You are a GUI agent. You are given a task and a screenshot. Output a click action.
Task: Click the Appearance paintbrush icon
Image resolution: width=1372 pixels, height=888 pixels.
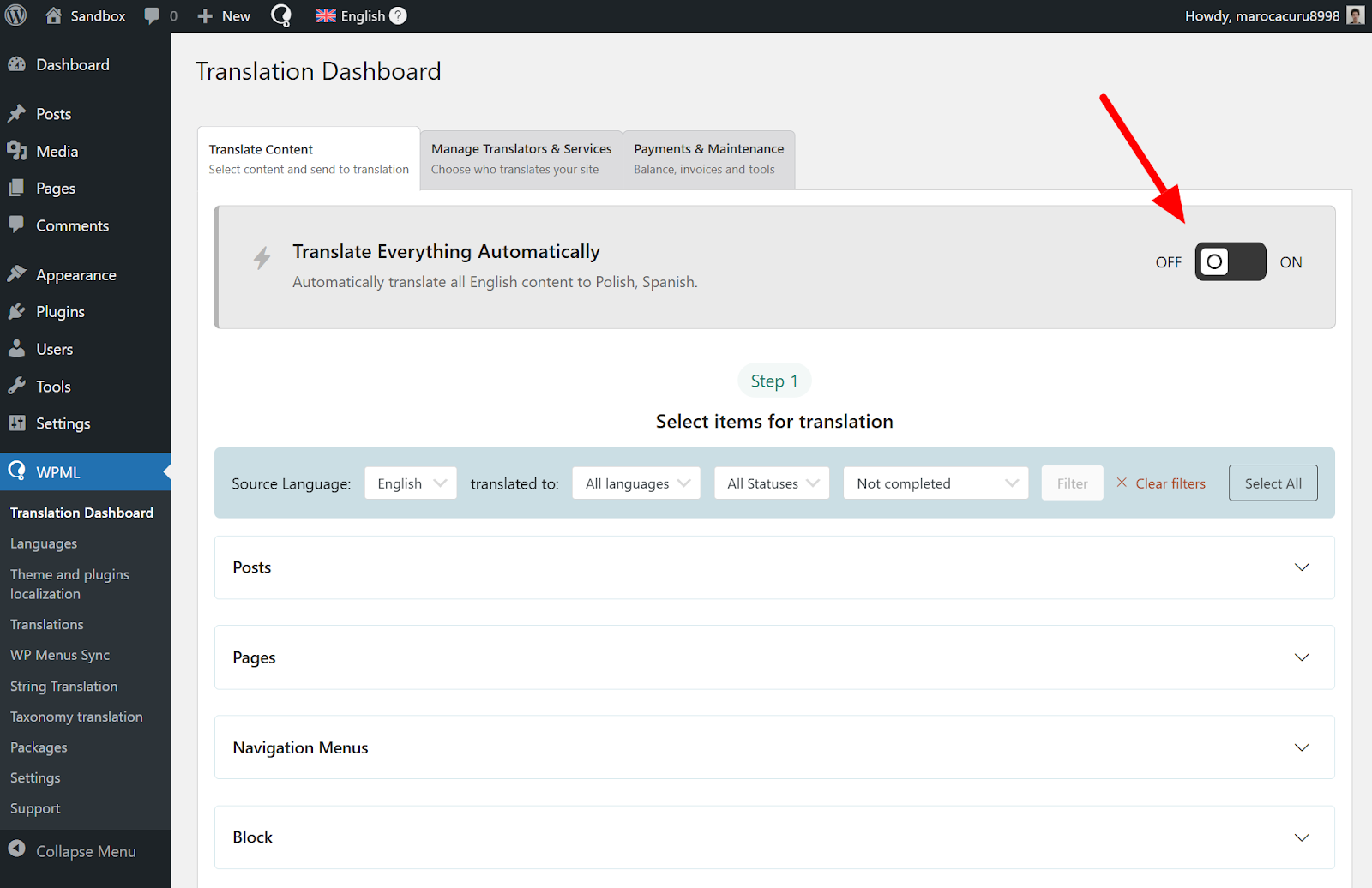coord(16,274)
